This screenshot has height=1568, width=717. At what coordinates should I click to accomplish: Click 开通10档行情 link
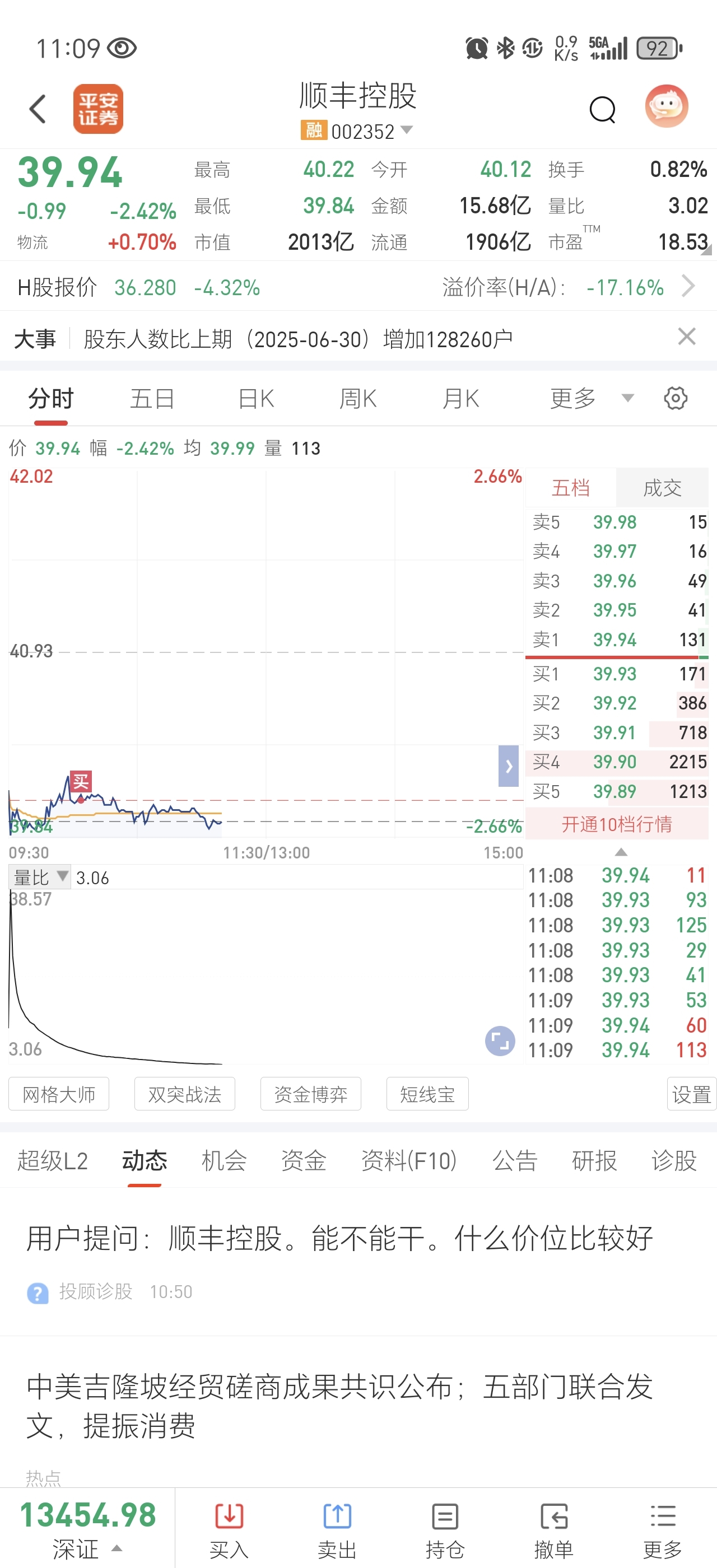[617, 824]
